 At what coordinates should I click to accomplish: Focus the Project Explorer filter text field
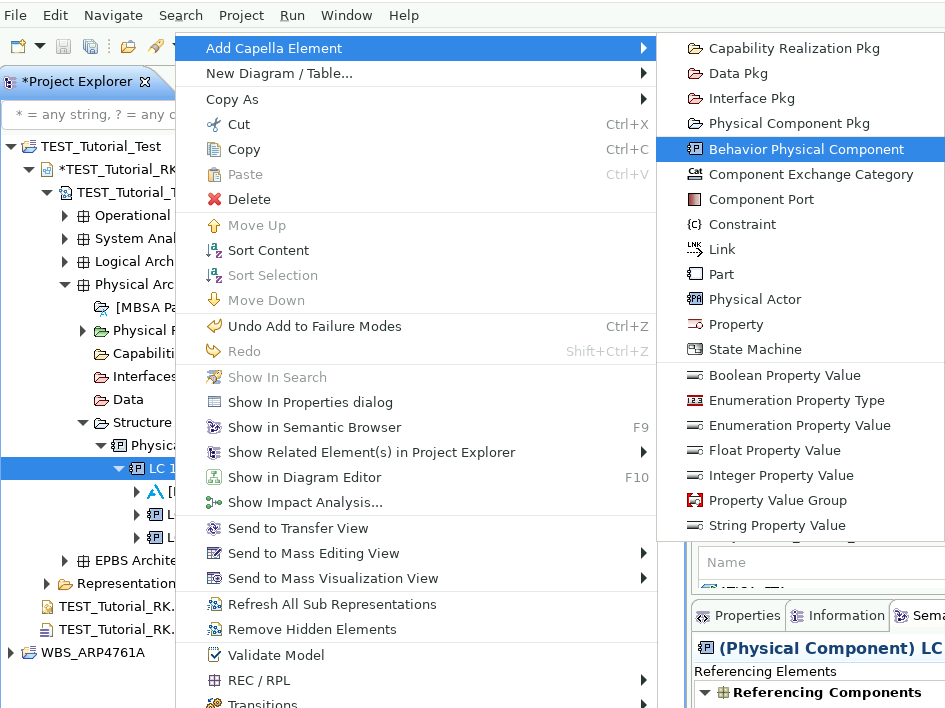(x=90, y=114)
